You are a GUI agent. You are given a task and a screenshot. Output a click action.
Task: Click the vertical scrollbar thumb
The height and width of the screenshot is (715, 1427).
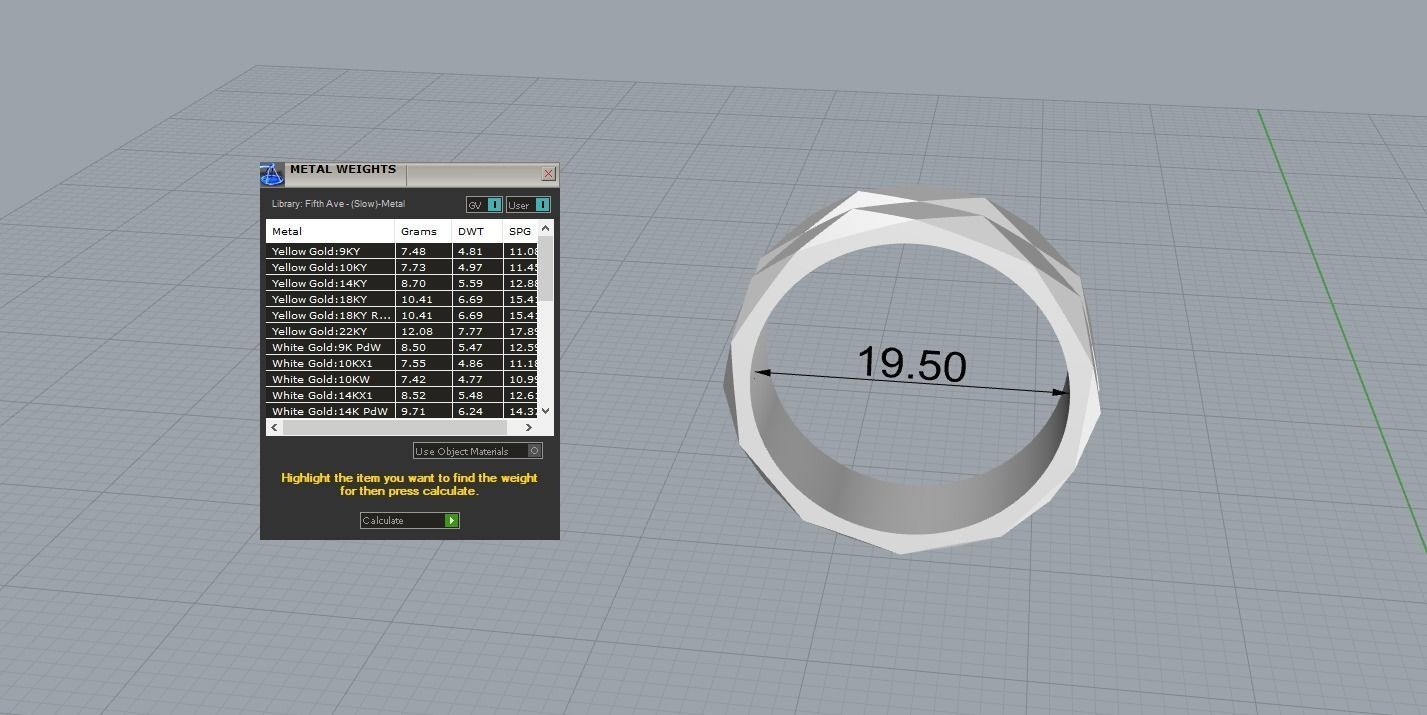pos(546,268)
